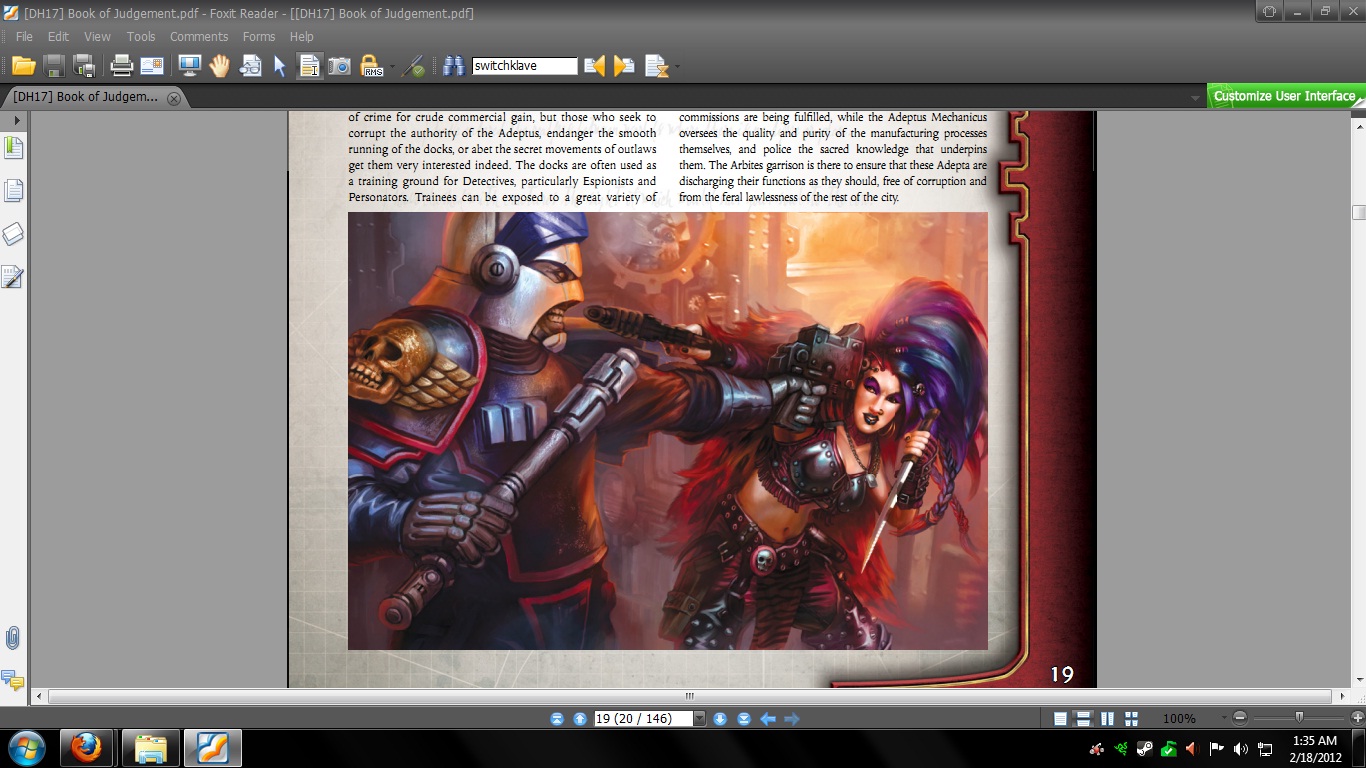Click the page-with-hourglass search icon
The image size is (1366, 768).
[x=656, y=66]
